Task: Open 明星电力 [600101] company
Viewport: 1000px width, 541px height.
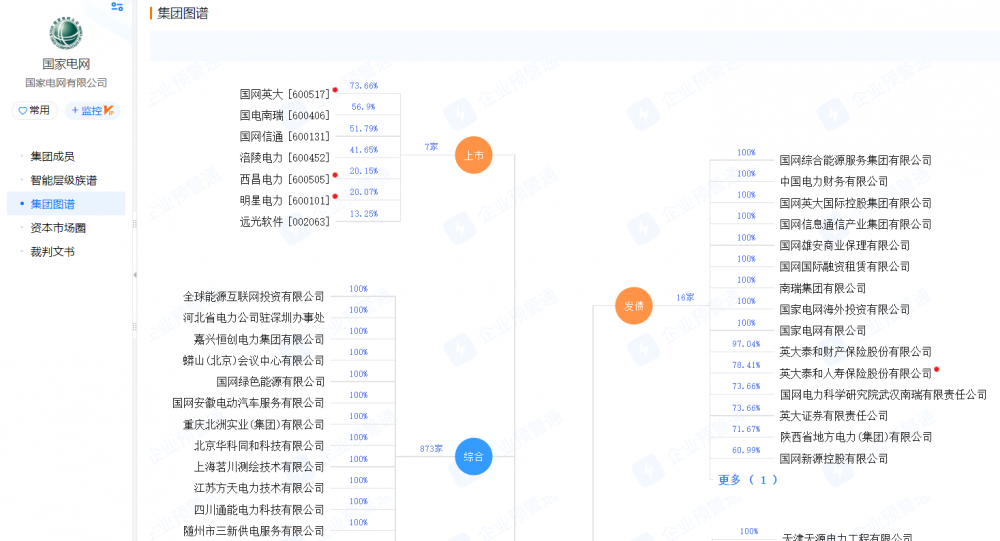Action: tap(284, 200)
